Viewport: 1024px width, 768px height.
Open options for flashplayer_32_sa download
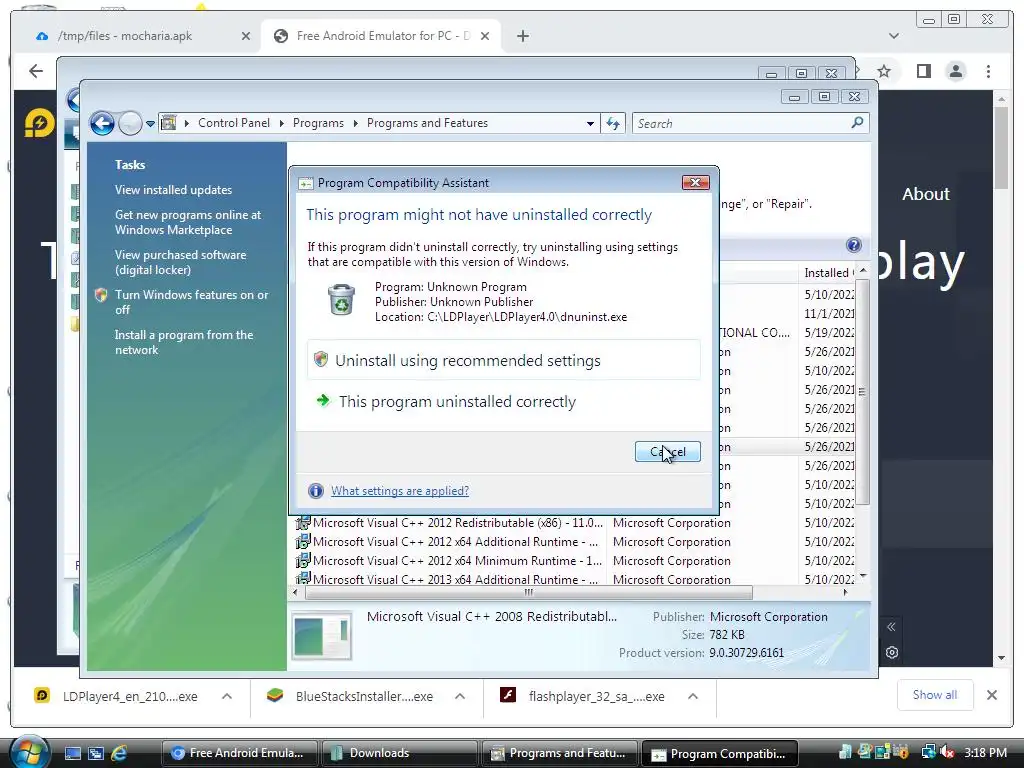[x=693, y=696]
